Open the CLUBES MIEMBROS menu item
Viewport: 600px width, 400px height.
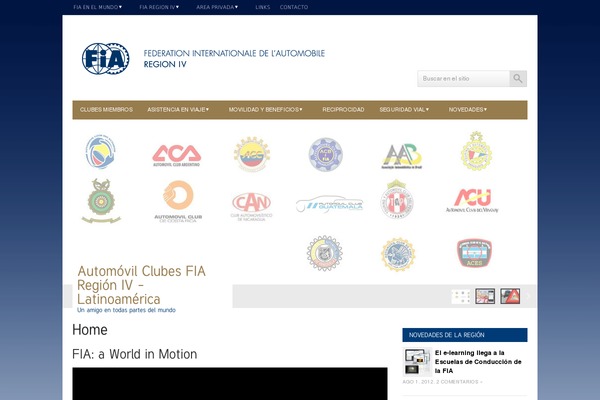tap(106, 109)
